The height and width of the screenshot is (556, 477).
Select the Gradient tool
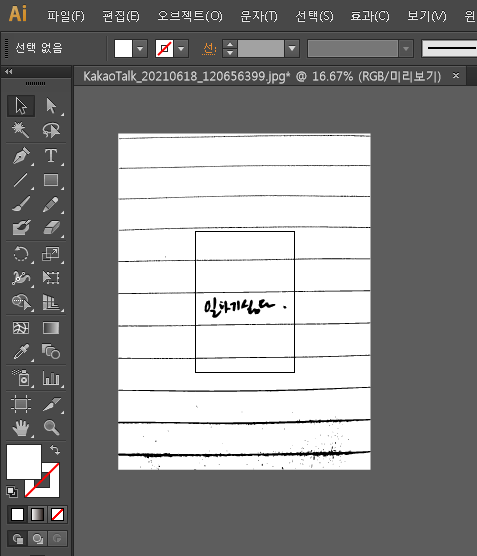point(51,328)
